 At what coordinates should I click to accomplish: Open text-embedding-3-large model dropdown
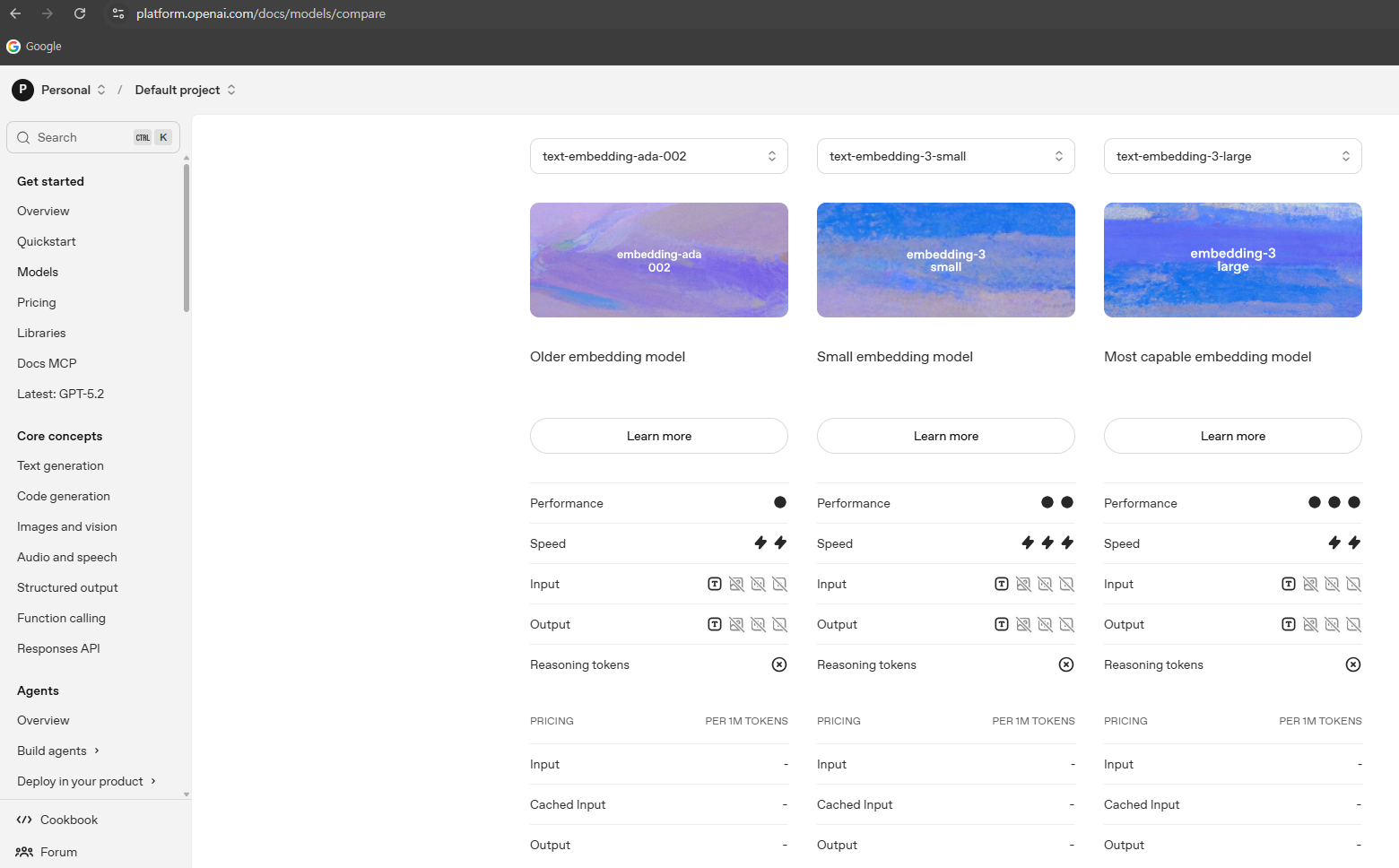(x=1233, y=156)
